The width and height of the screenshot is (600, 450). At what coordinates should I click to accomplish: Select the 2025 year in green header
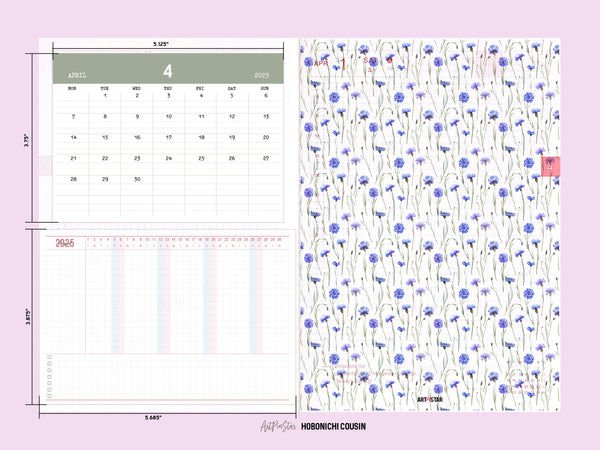pyautogui.click(x=263, y=75)
